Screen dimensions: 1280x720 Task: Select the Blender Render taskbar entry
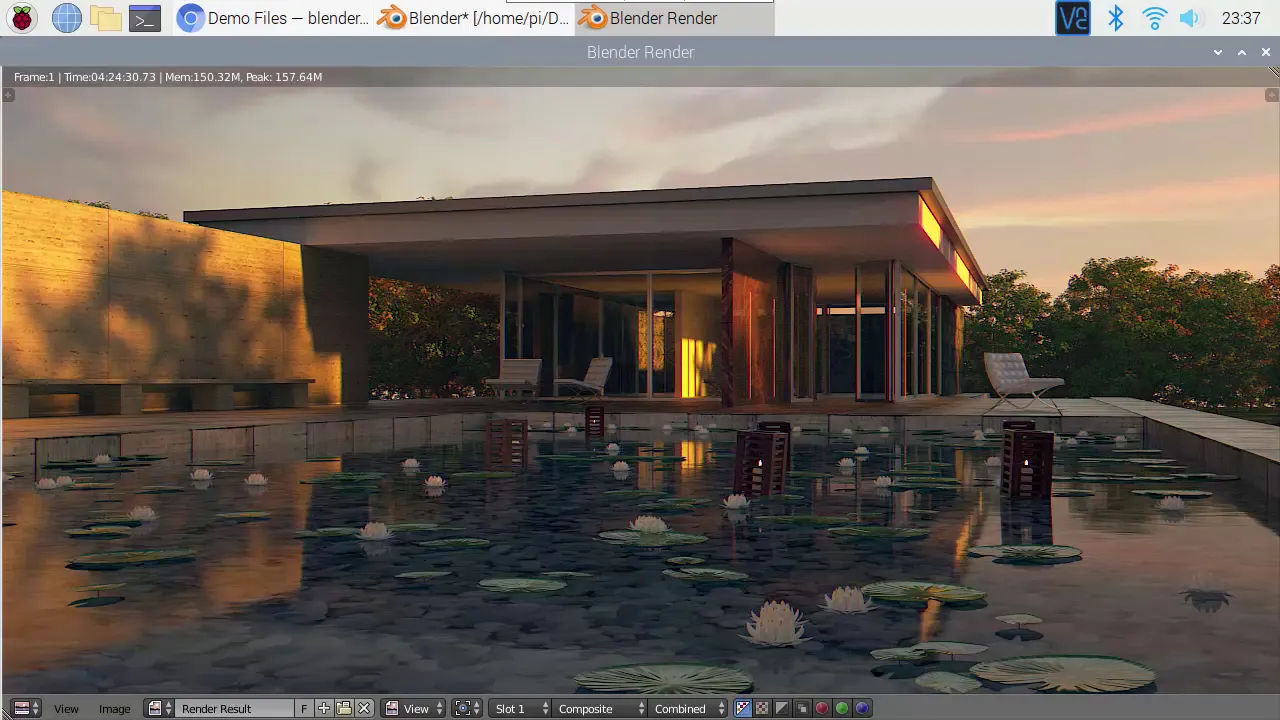pos(674,18)
